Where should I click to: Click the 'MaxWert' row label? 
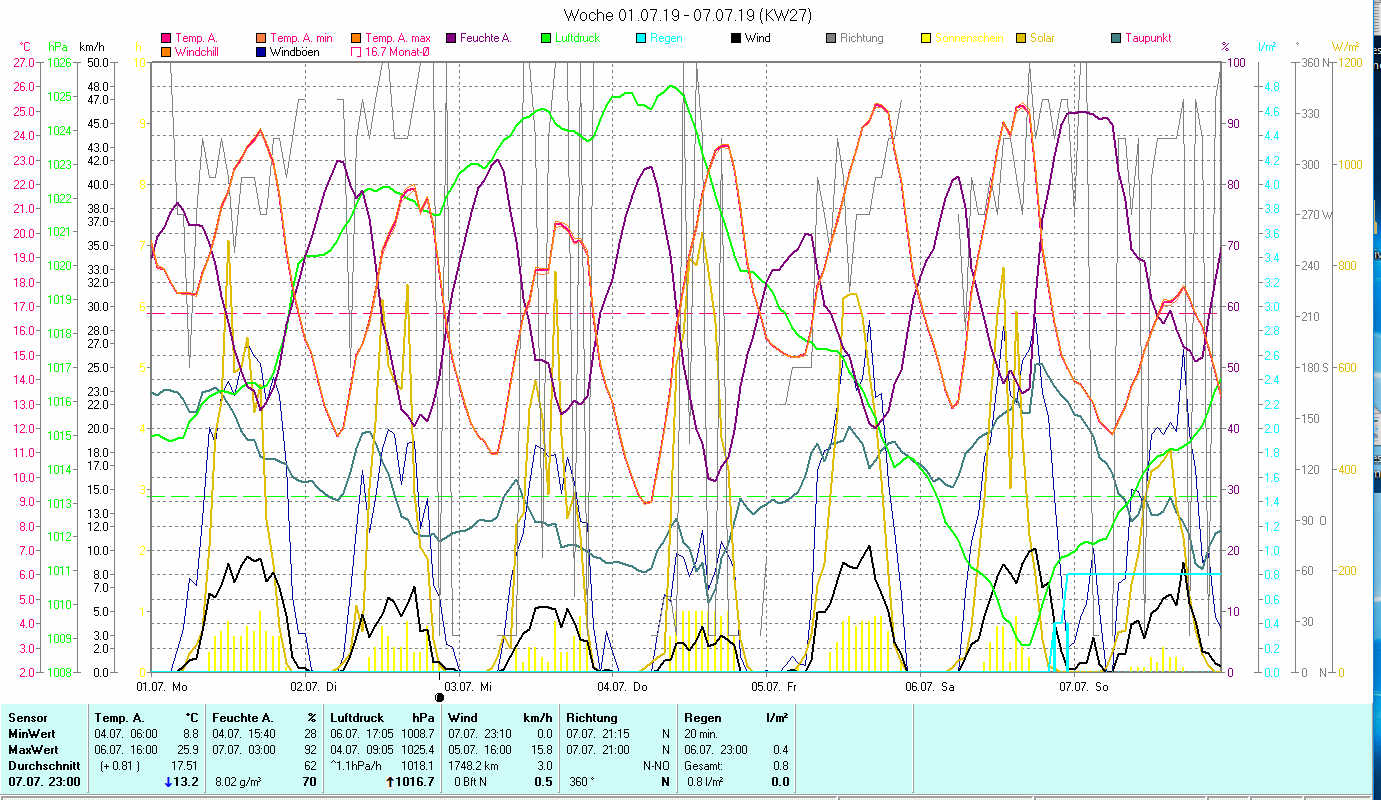33,750
